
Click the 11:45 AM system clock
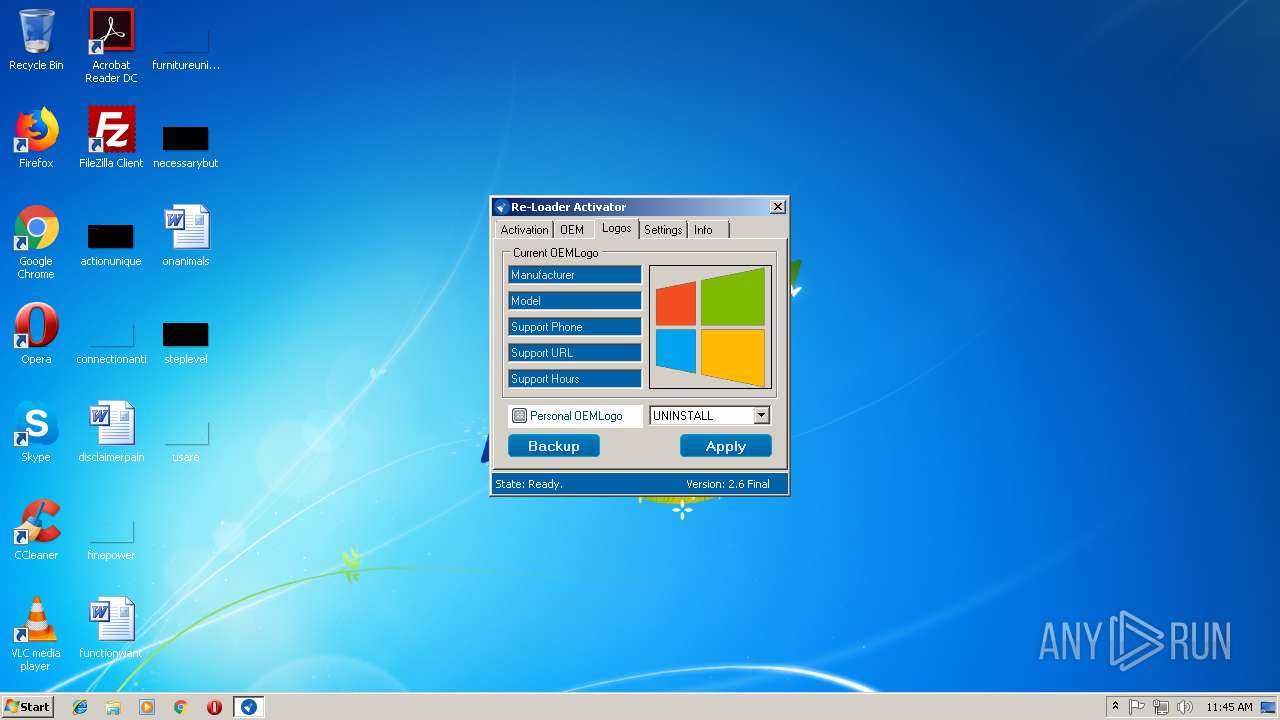[1229, 707]
